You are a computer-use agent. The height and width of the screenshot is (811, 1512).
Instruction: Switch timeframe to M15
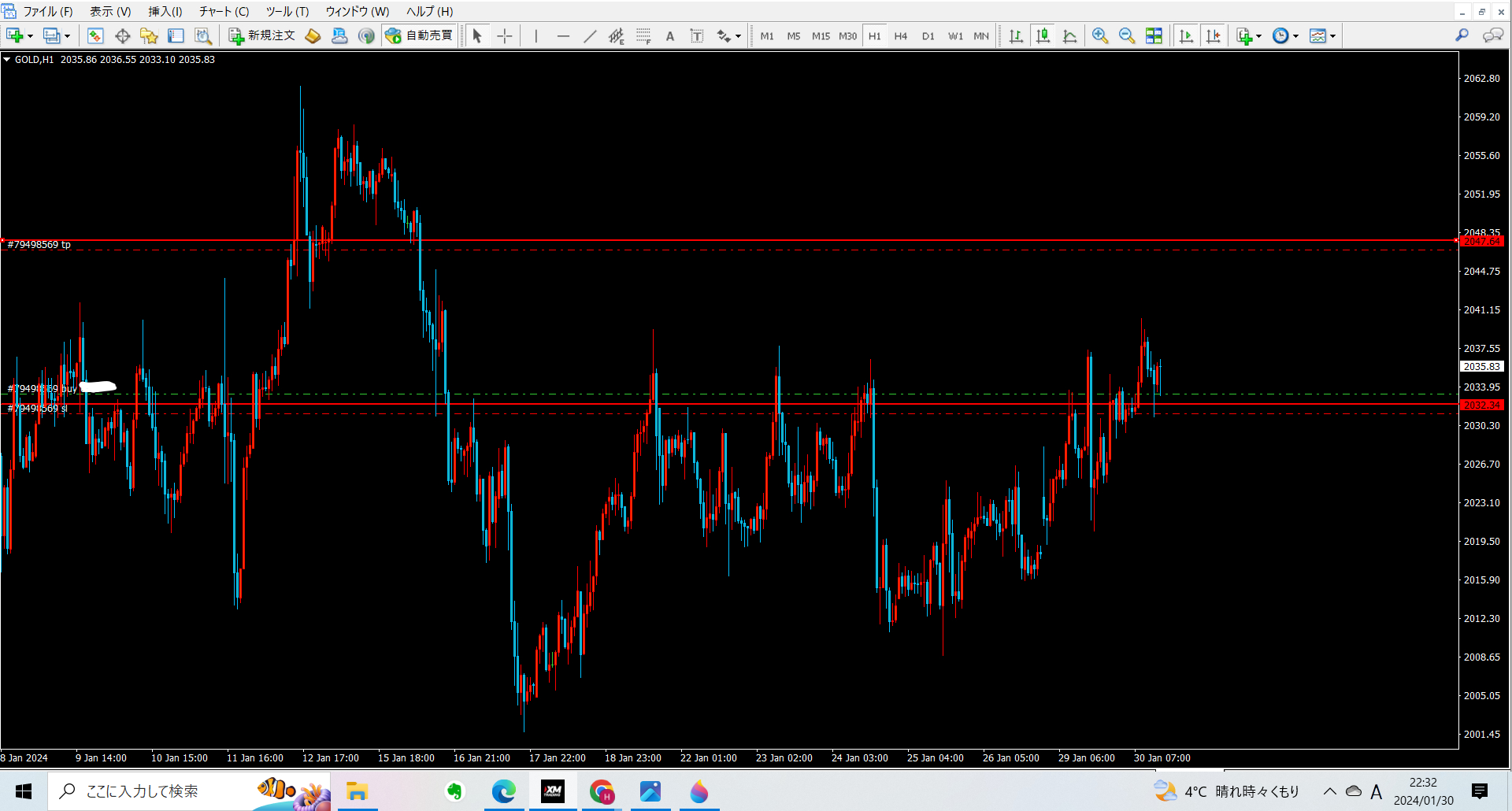[821, 36]
